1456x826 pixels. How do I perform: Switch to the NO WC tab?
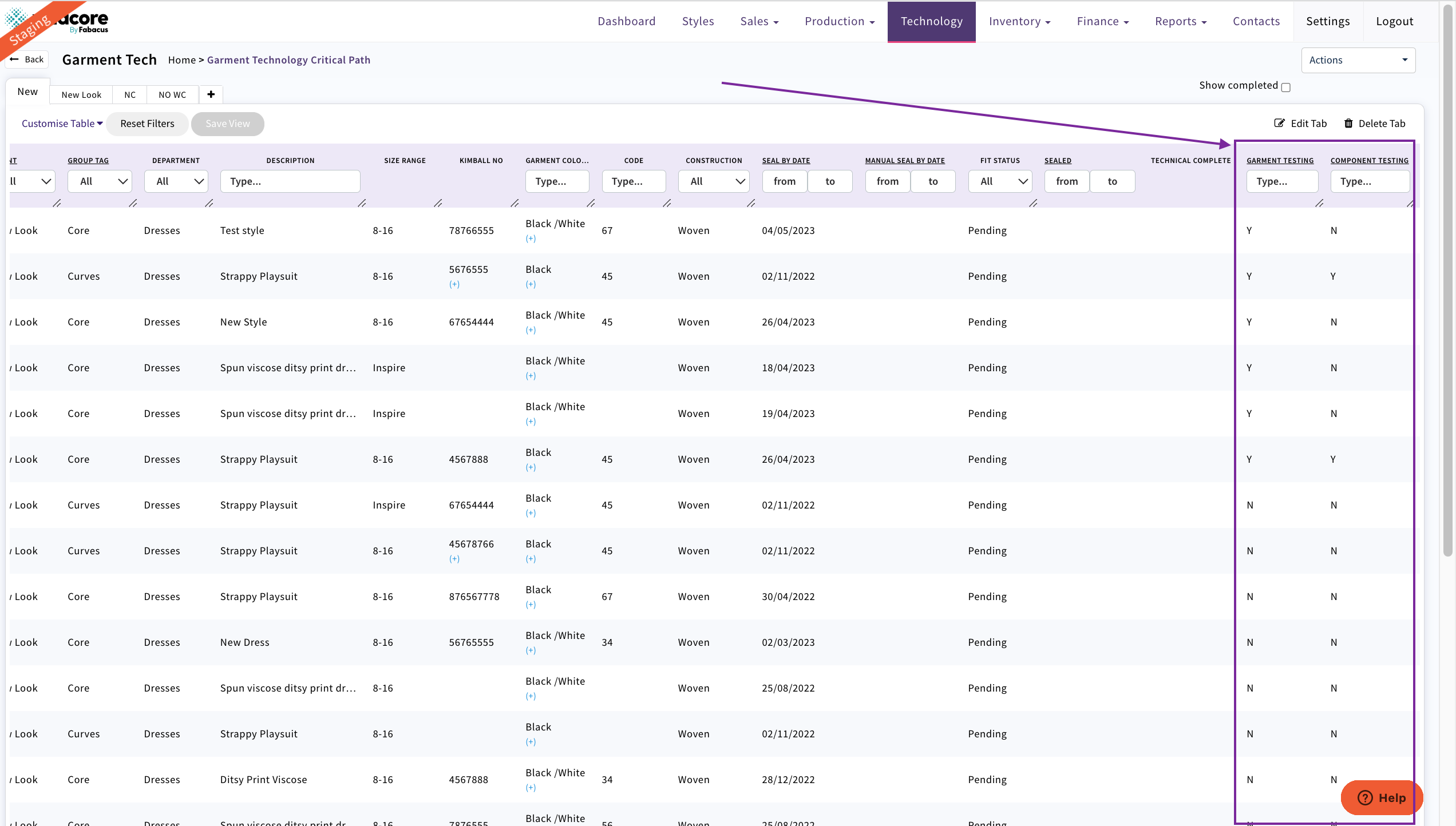coord(172,94)
